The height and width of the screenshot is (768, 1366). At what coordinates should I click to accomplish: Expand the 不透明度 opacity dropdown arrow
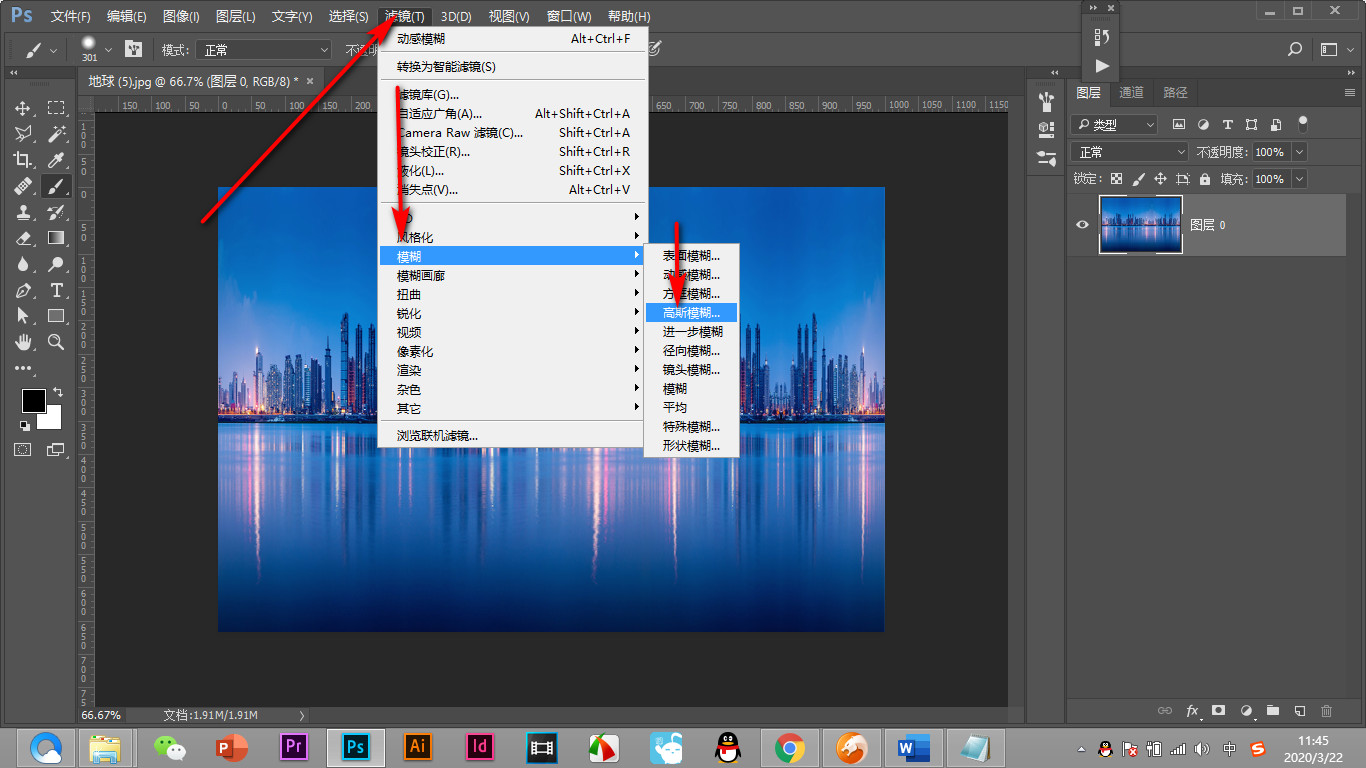coord(1299,152)
